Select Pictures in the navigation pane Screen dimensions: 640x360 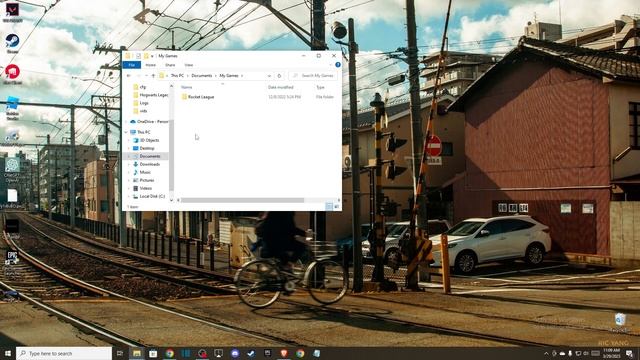pos(144,180)
